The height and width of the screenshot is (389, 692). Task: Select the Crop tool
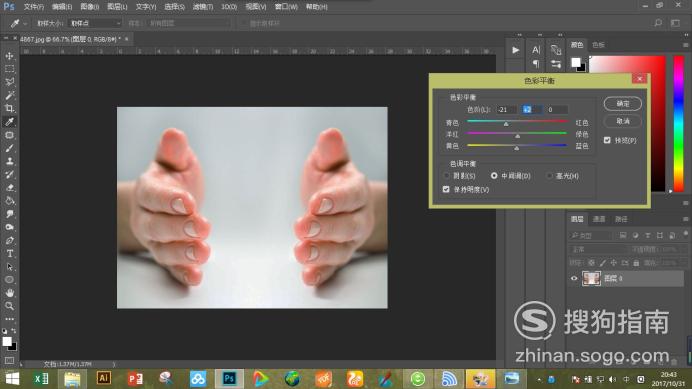[x=9, y=109]
